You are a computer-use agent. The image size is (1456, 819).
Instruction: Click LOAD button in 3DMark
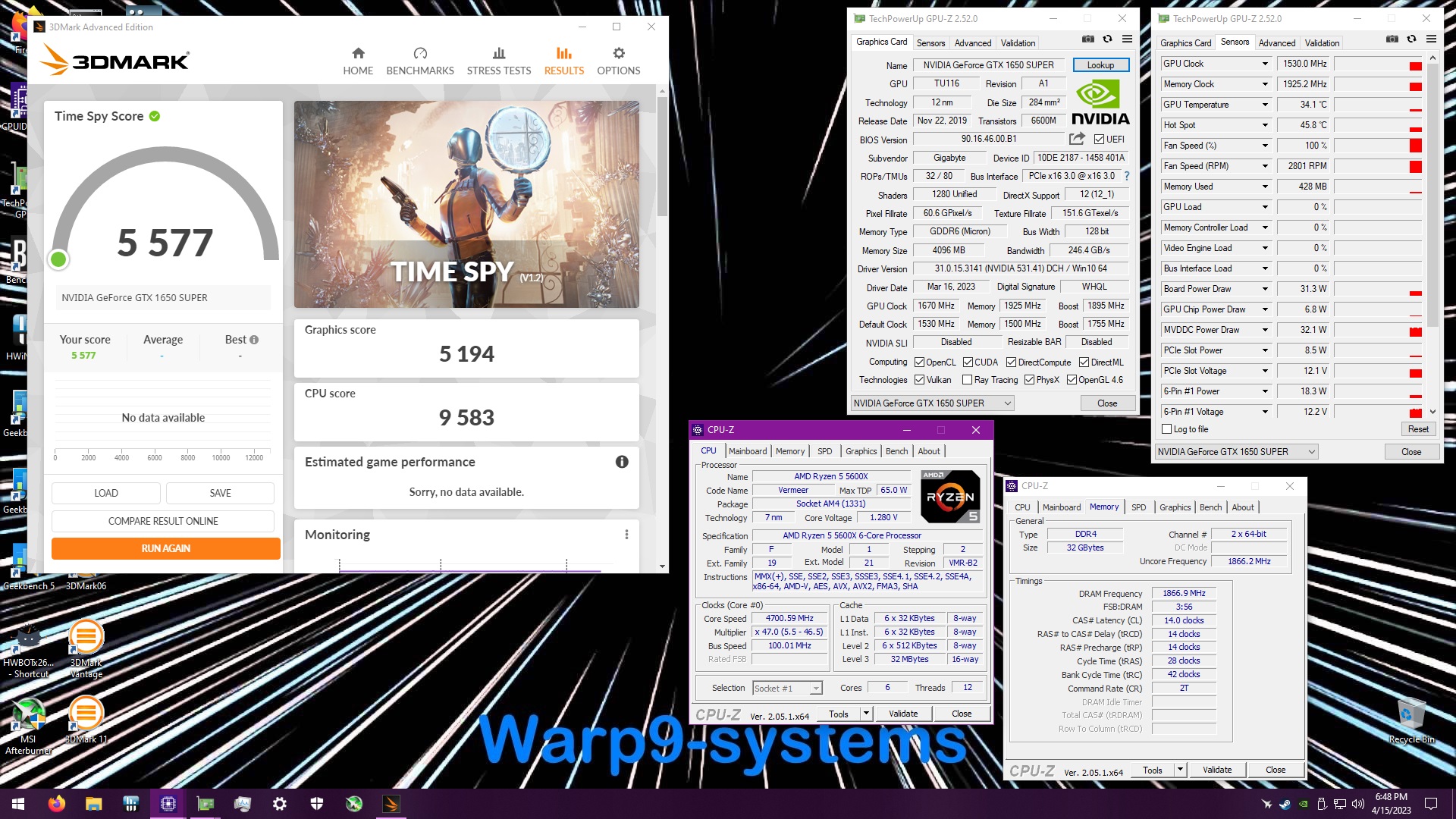point(106,493)
